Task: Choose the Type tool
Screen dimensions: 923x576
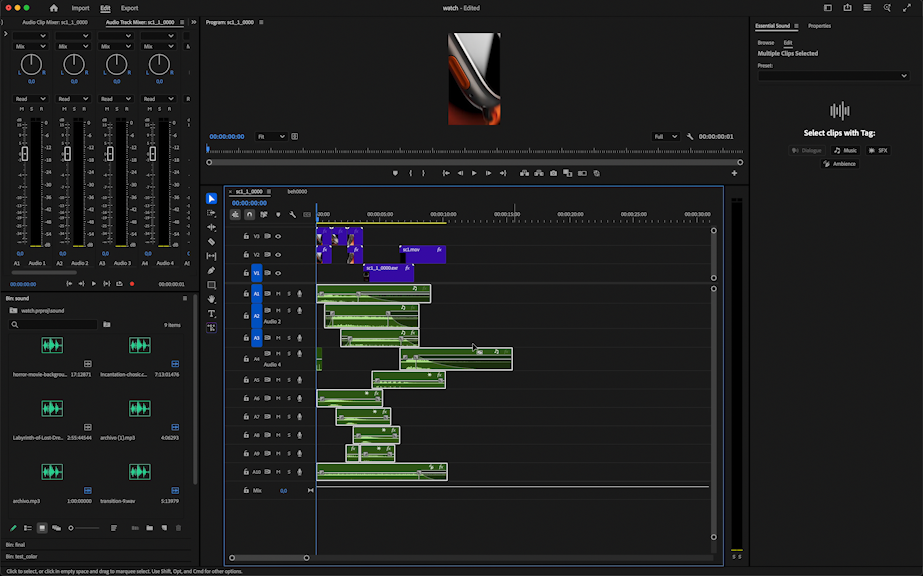Action: [211, 313]
